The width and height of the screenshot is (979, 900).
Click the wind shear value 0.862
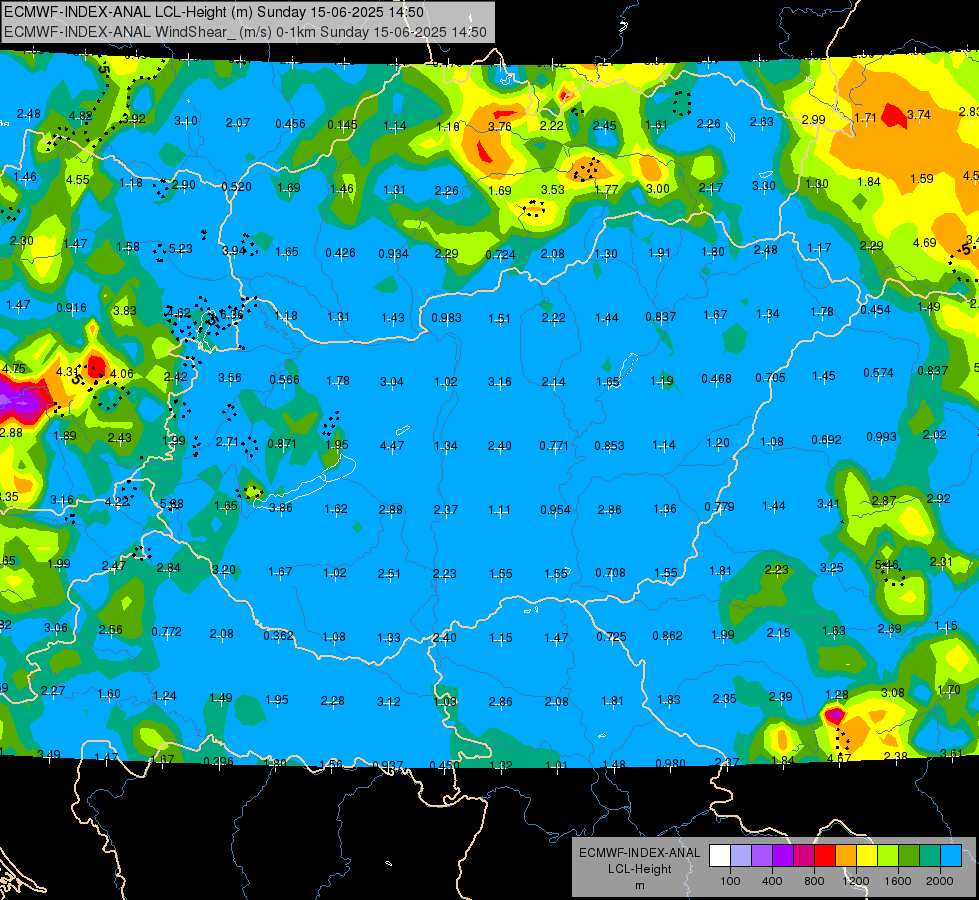pyautogui.click(x=667, y=636)
